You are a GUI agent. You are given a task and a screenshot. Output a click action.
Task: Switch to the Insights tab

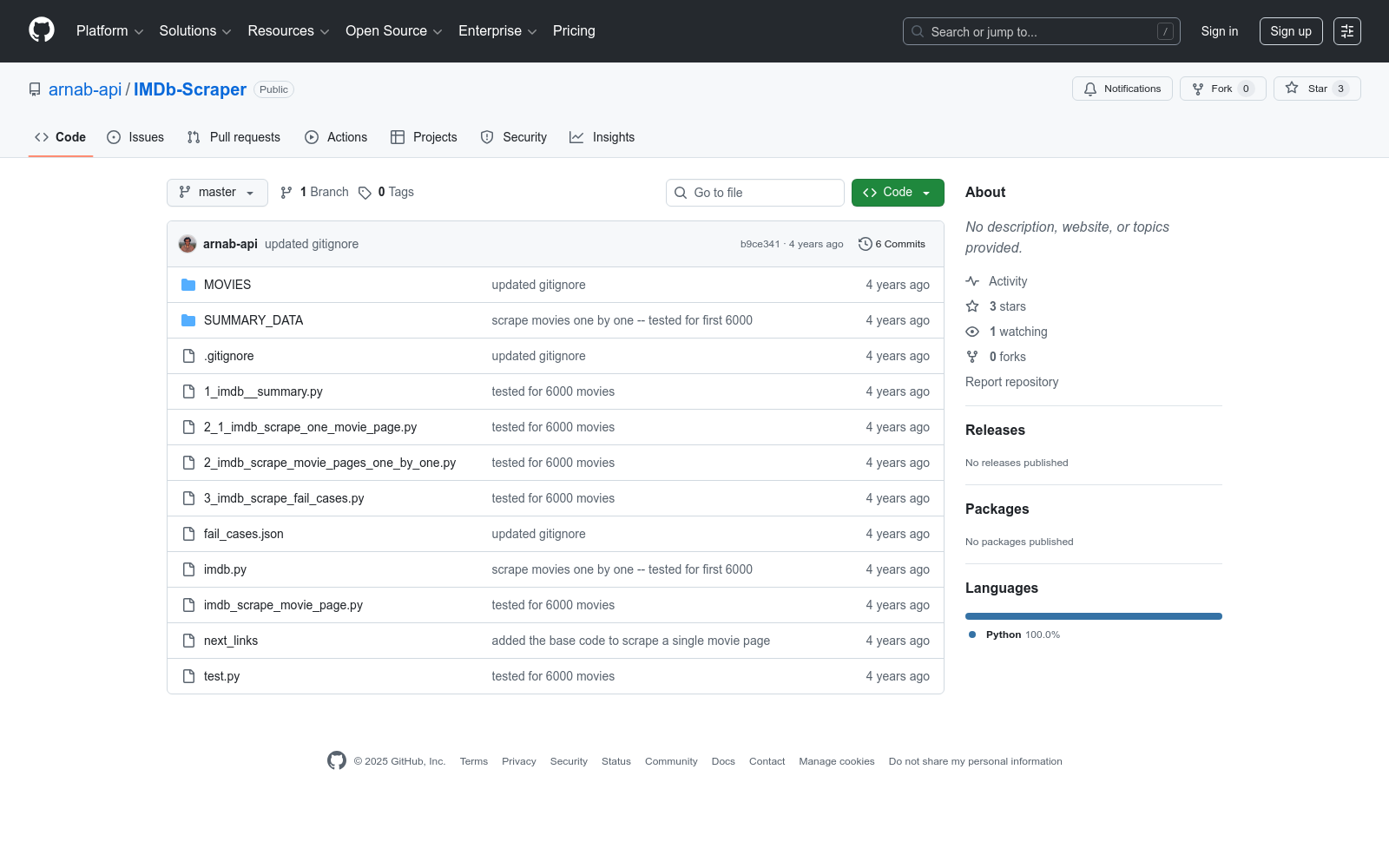(602, 137)
